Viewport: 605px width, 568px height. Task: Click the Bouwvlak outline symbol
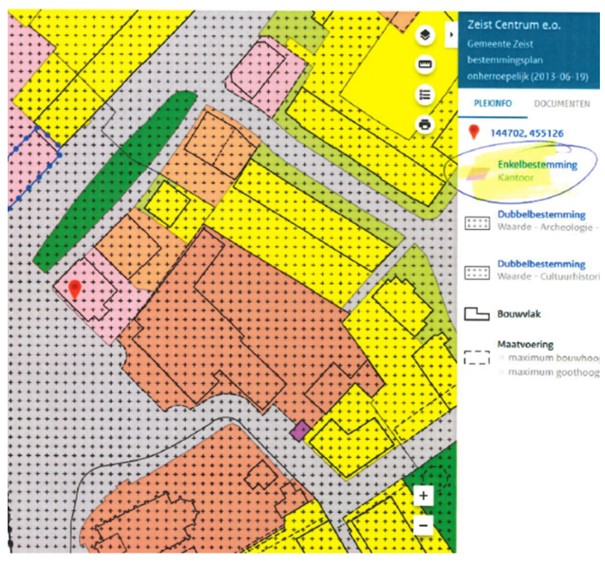(x=477, y=314)
